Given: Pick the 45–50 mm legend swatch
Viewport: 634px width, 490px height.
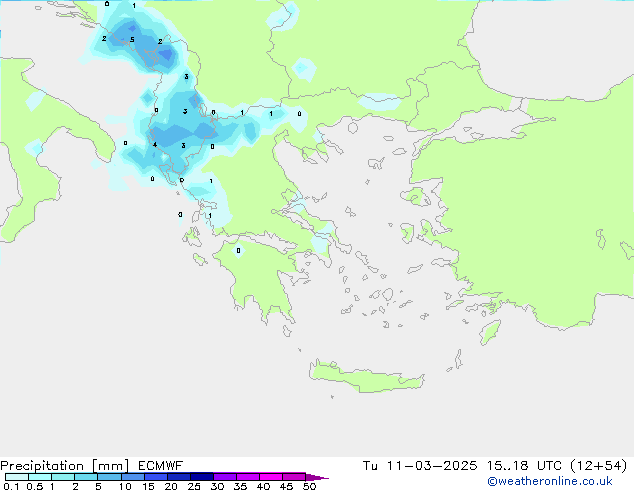Looking at the screenshot, I should coord(294,477).
